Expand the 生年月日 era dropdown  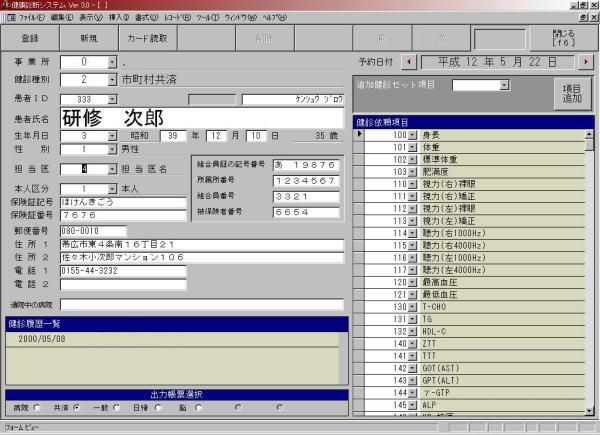click(x=112, y=135)
